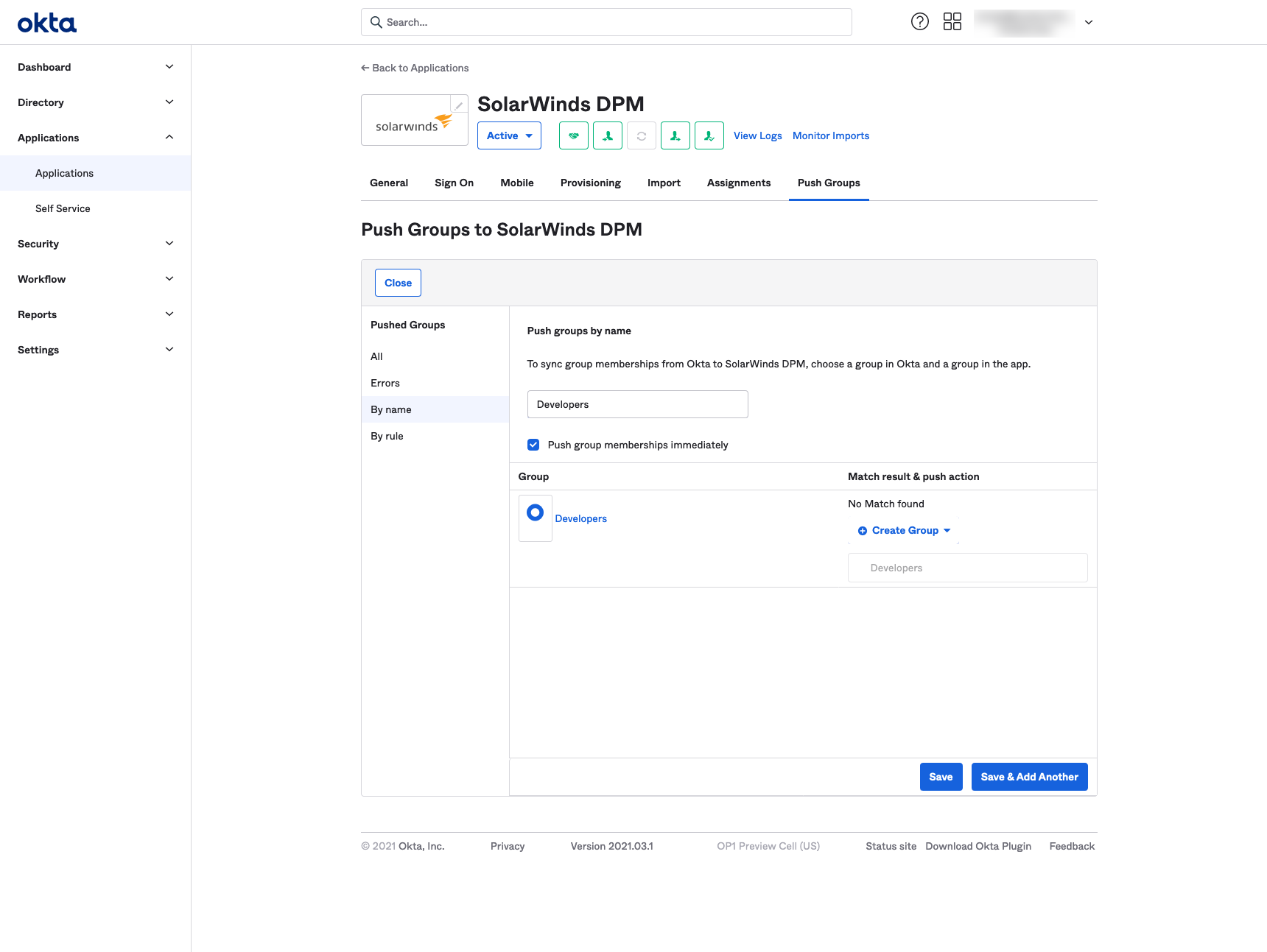Open the Privacy footer link
Viewport: 1267px width, 952px height.
[x=508, y=846]
